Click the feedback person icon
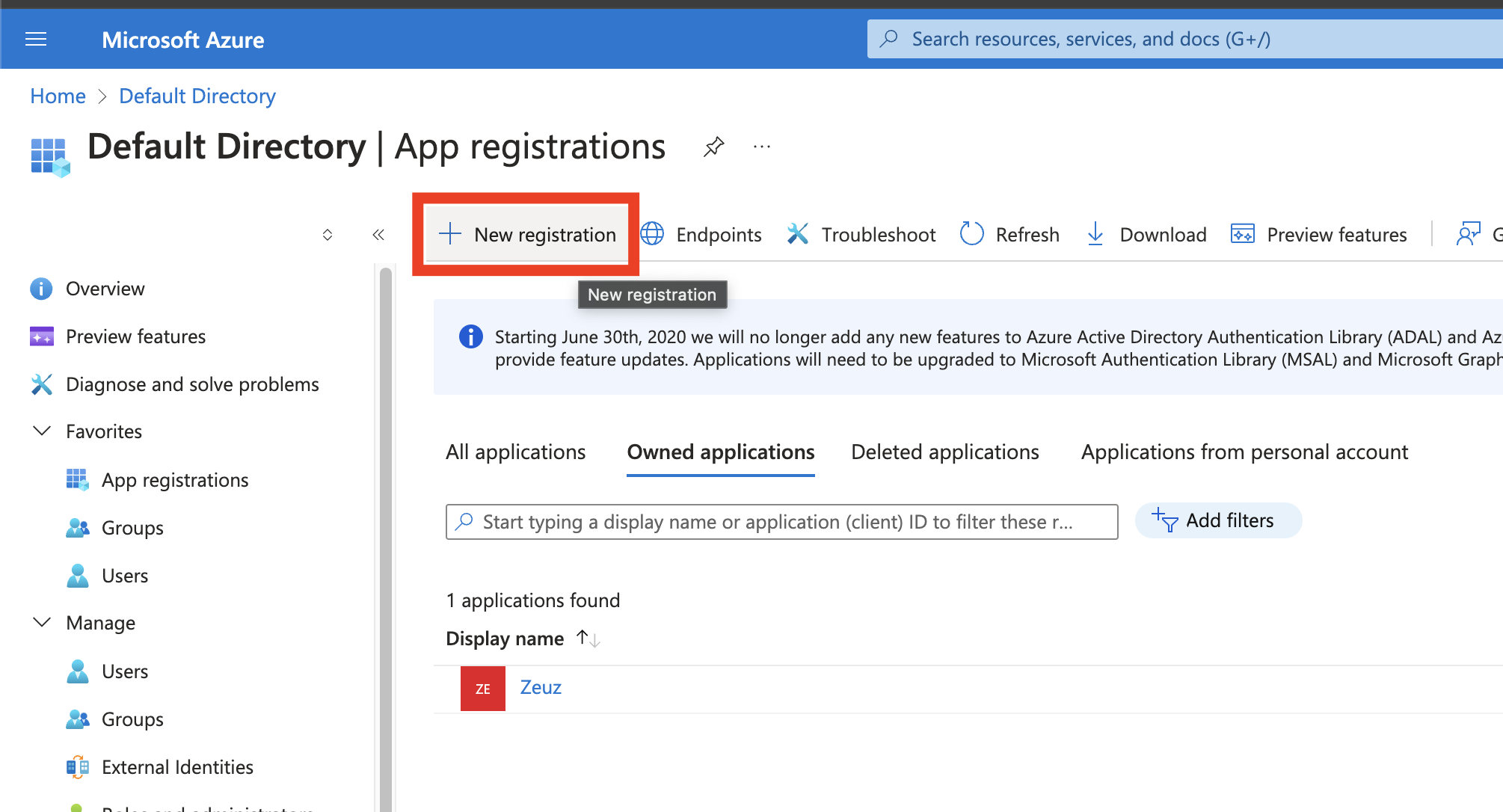This screenshot has height=812, width=1503. (x=1468, y=234)
